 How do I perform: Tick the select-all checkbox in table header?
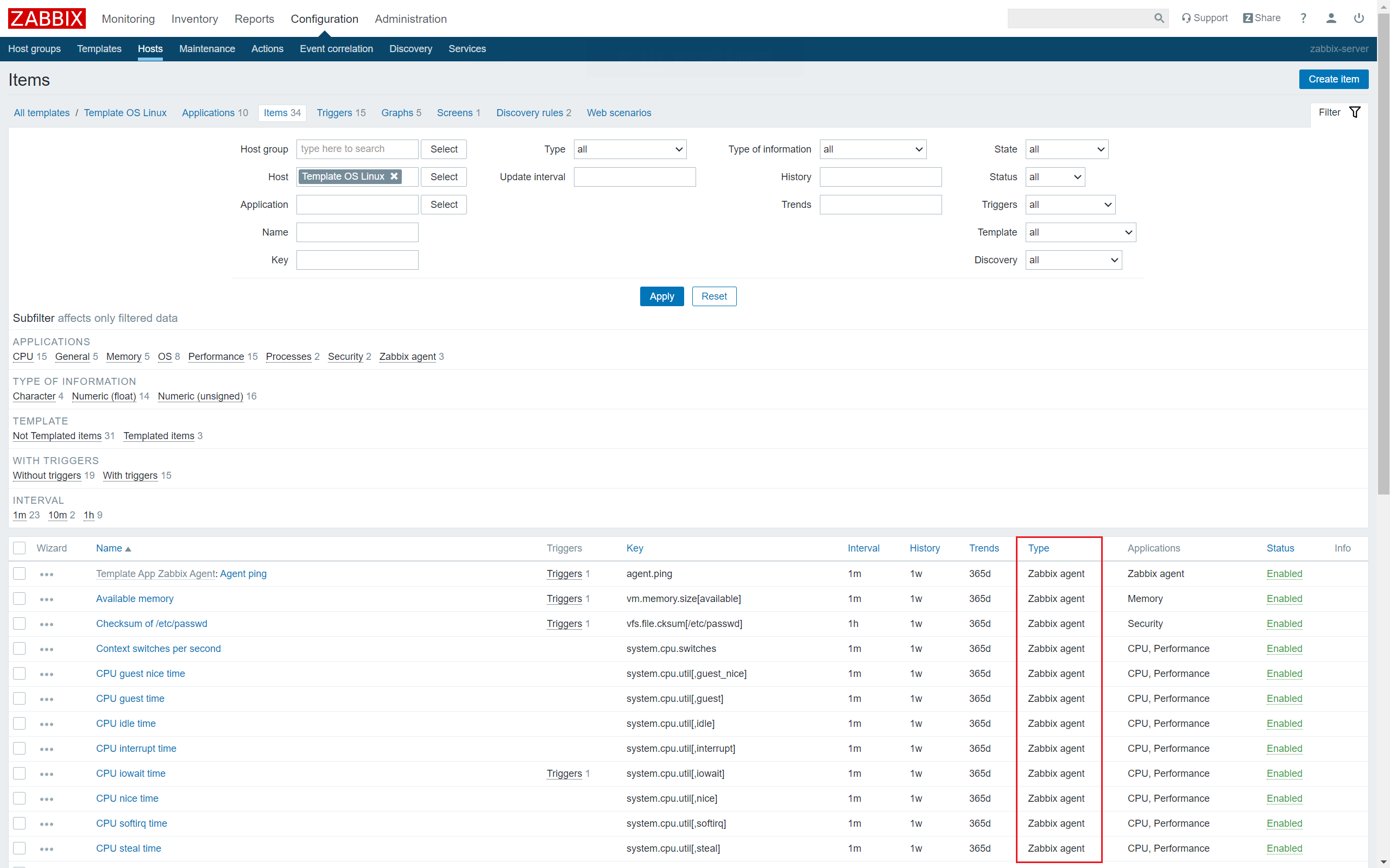(x=20, y=548)
